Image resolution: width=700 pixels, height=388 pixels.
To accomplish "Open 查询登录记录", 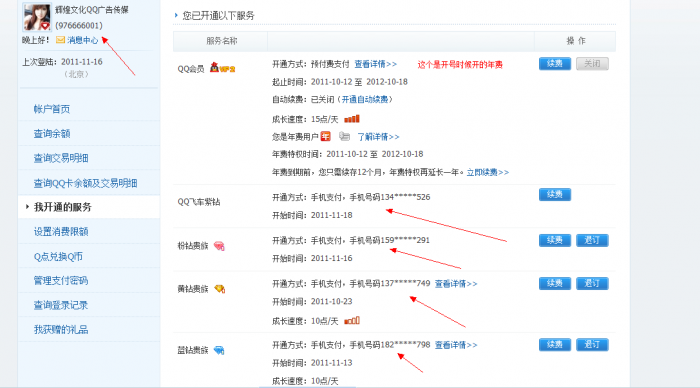I will (x=61, y=305).
